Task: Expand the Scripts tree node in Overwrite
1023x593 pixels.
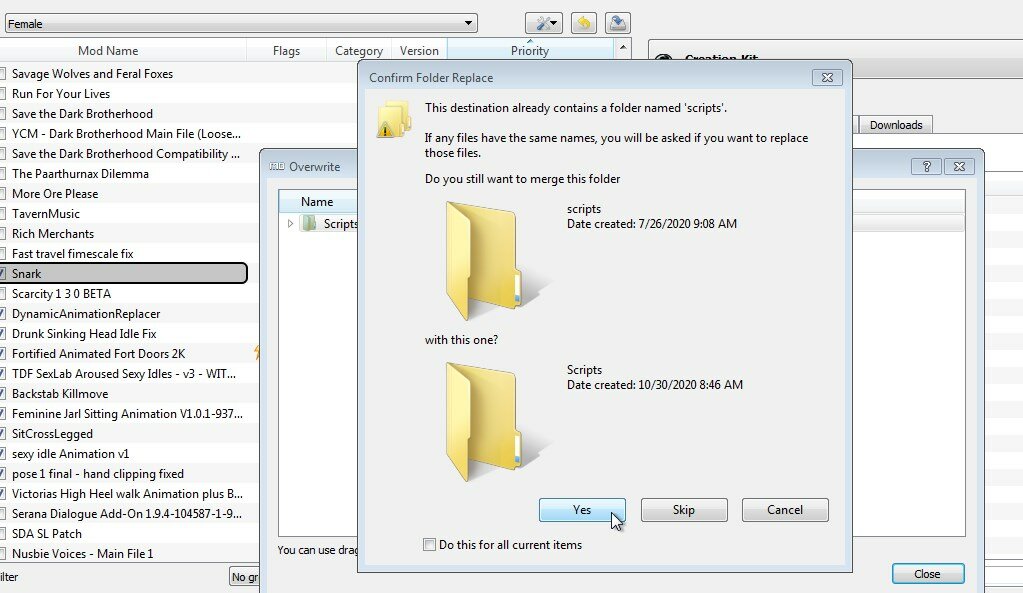Action: (290, 224)
